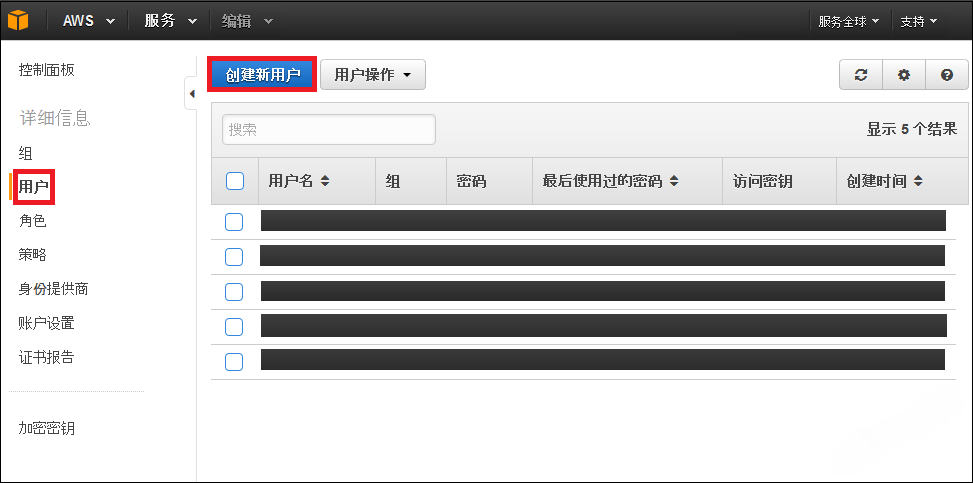
Task: Open the 用户操作 dropdown button
Action: click(373, 74)
